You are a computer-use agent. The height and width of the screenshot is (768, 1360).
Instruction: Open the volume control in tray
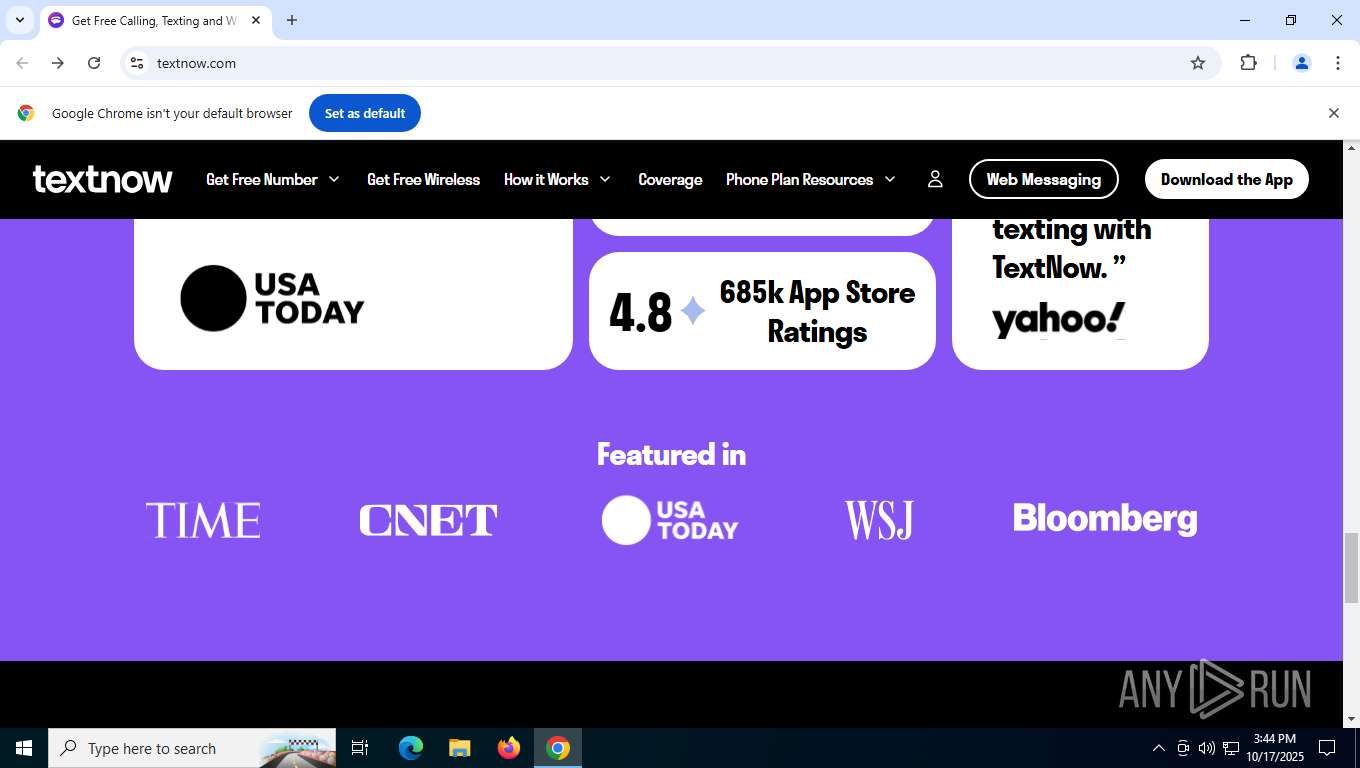(x=1207, y=748)
